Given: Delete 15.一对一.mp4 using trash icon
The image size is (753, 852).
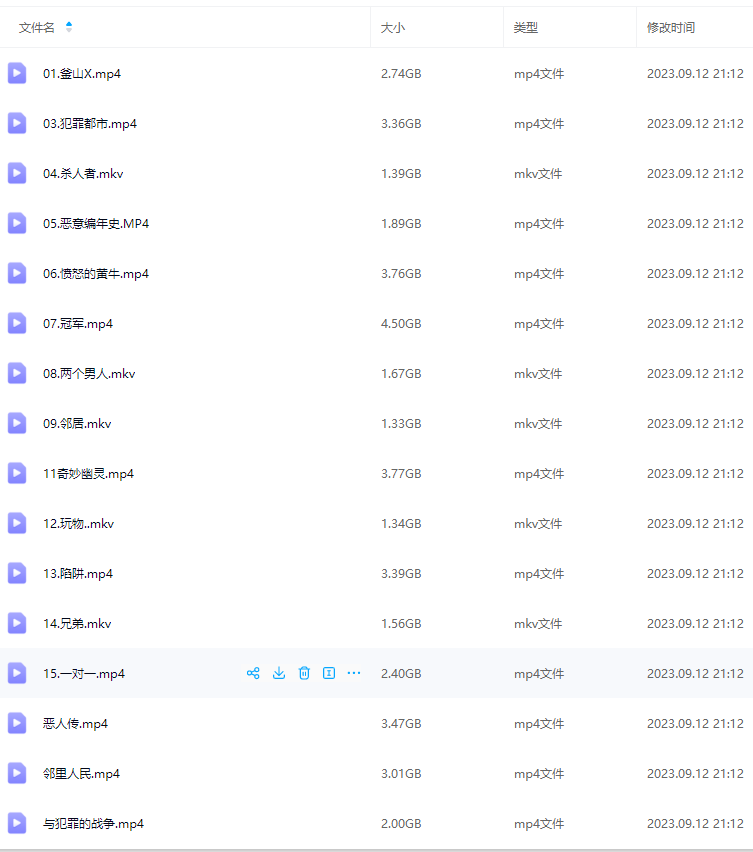Looking at the screenshot, I should [x=304, y=673].
